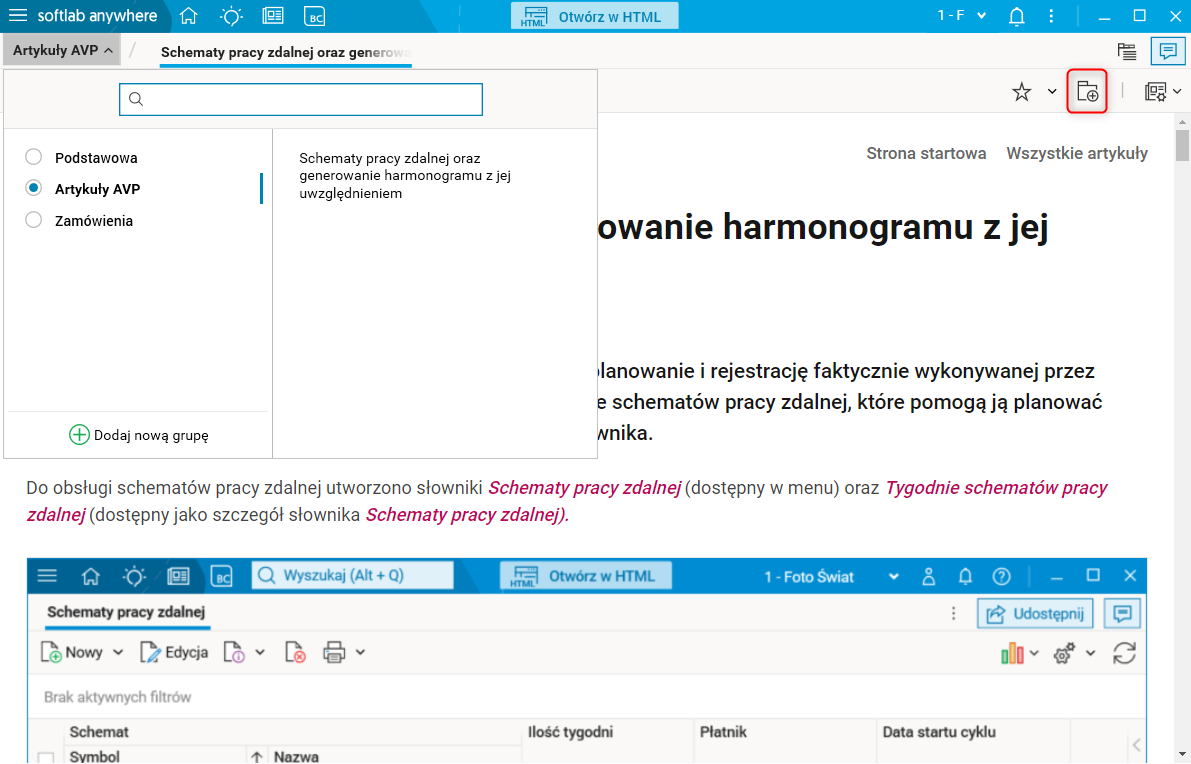Click Otwórz w HTML in embedded screenshot

tap(586, 576)
